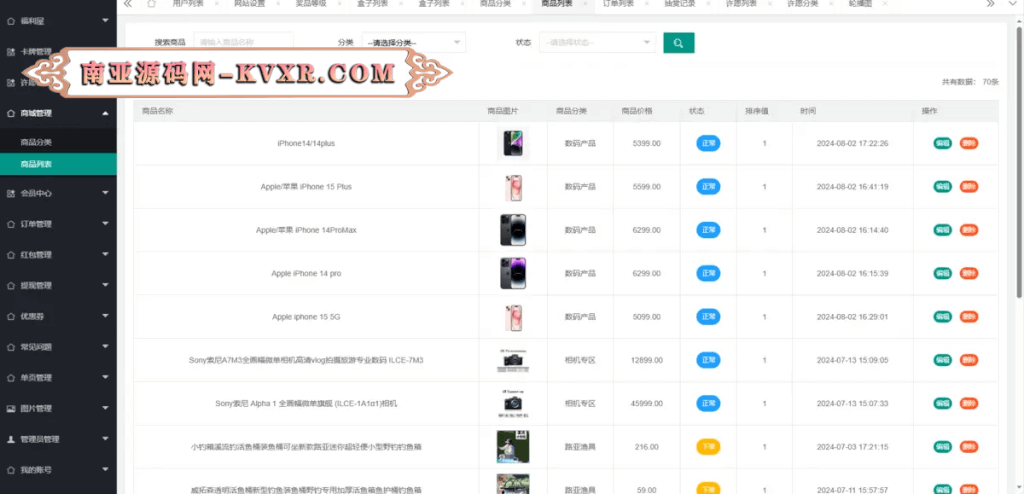The width and height of the screenshot is (1024, 494).
Task: Click the 管理员管理 person icon in sidebar
Action: tap(11, 439)
